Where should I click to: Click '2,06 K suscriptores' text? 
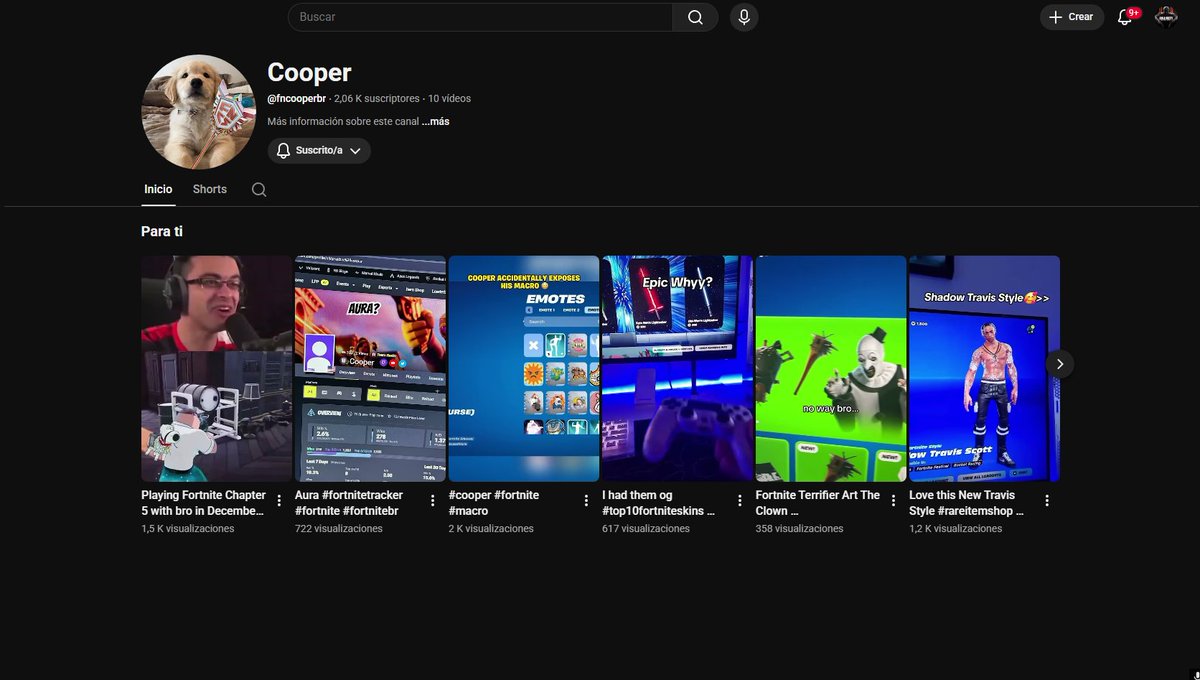coord(377,99)
